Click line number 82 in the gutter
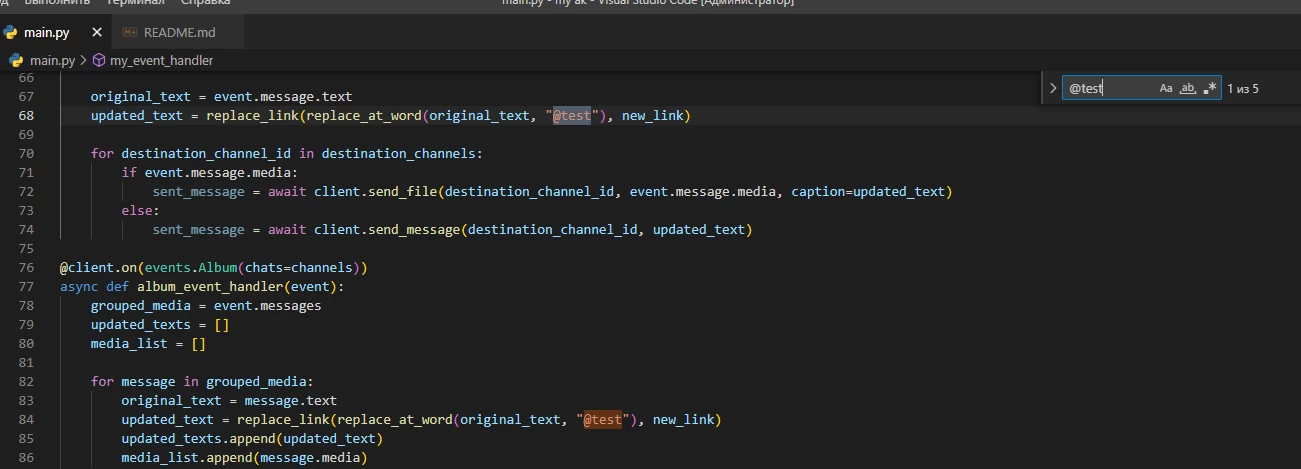This screenshot has height=469, width=1301. (x=26, y=381)
